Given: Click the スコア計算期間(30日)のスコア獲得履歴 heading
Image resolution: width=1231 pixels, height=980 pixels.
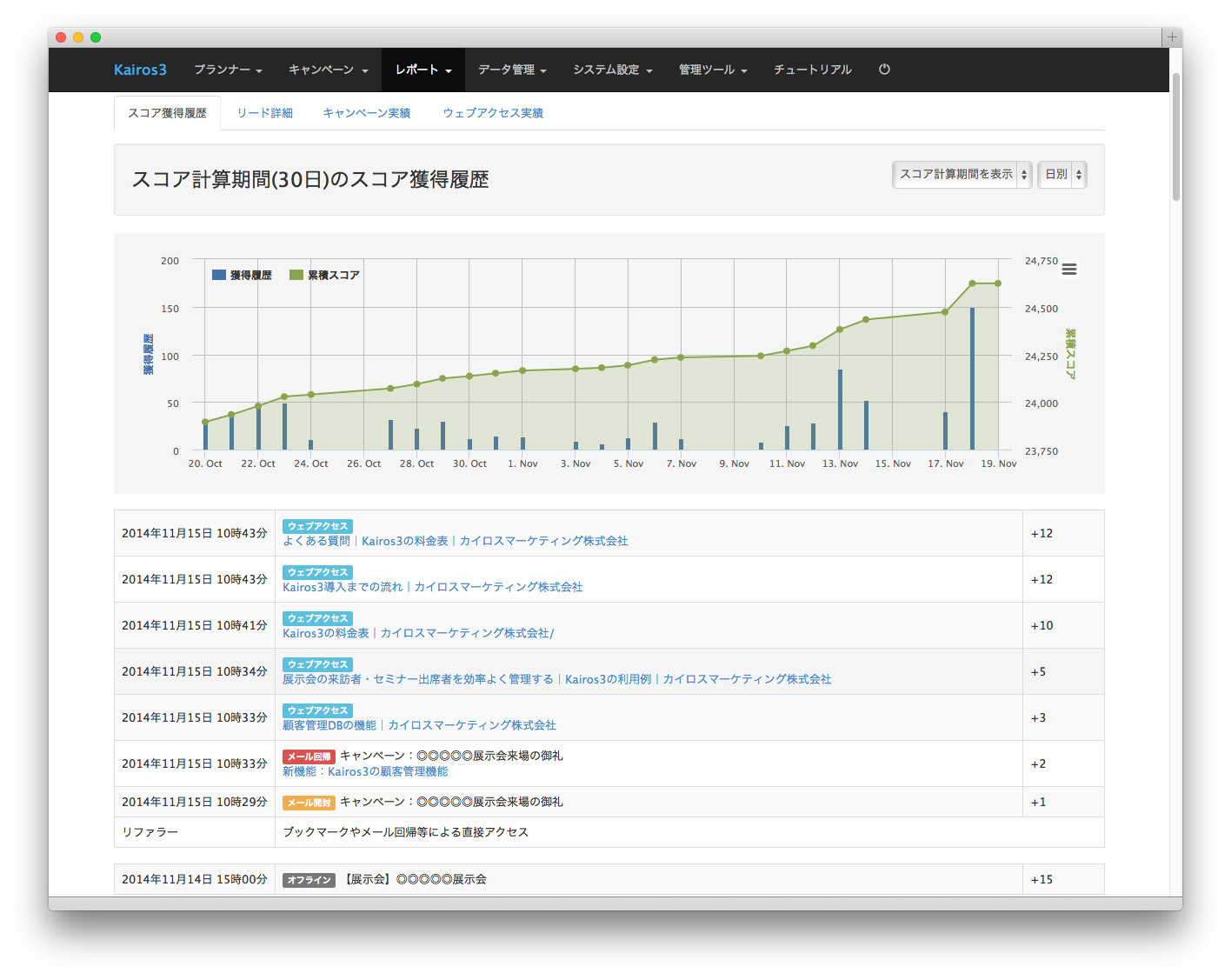Looking at the screenshot, I should coord(310,179).
